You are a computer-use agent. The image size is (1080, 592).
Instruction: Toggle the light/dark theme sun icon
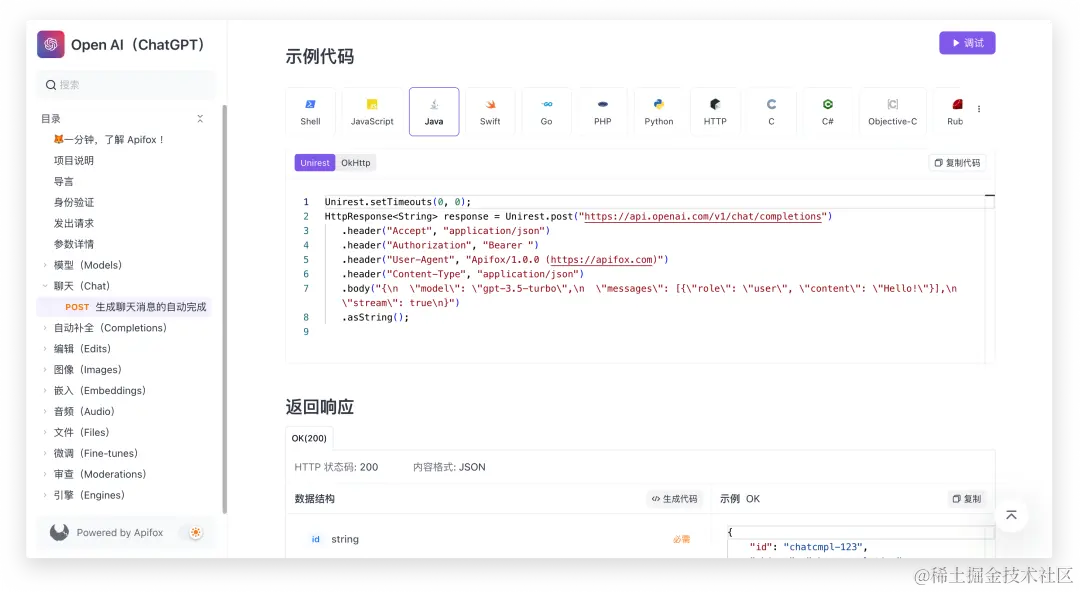[196, 533]
